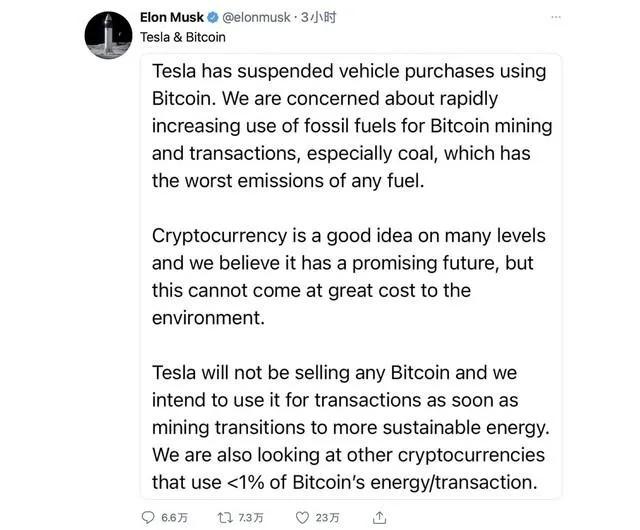The height and width of the screenshot is (530, 640).
Task: Click the @elonmusk handle
Action: (256, 17)
